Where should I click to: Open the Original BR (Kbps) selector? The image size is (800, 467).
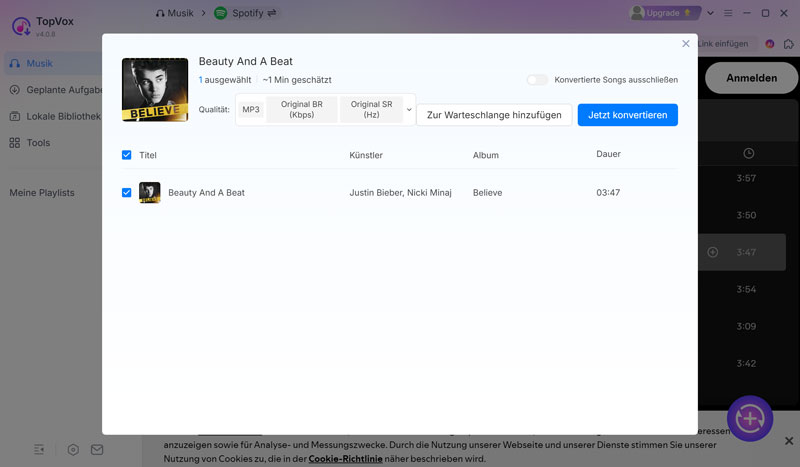click(x=302, y=110)
